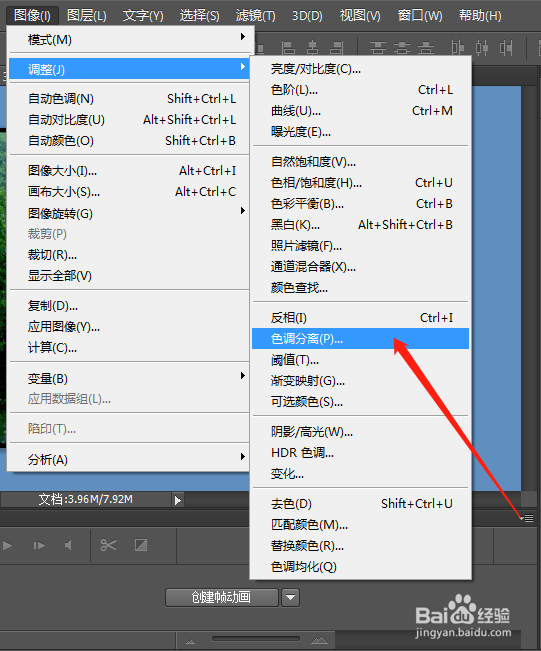Viewport: 541px width, 651px height.
Task: Expand the 分析(A) submenu
Action: pyautogui.click(x=129, y=459)
